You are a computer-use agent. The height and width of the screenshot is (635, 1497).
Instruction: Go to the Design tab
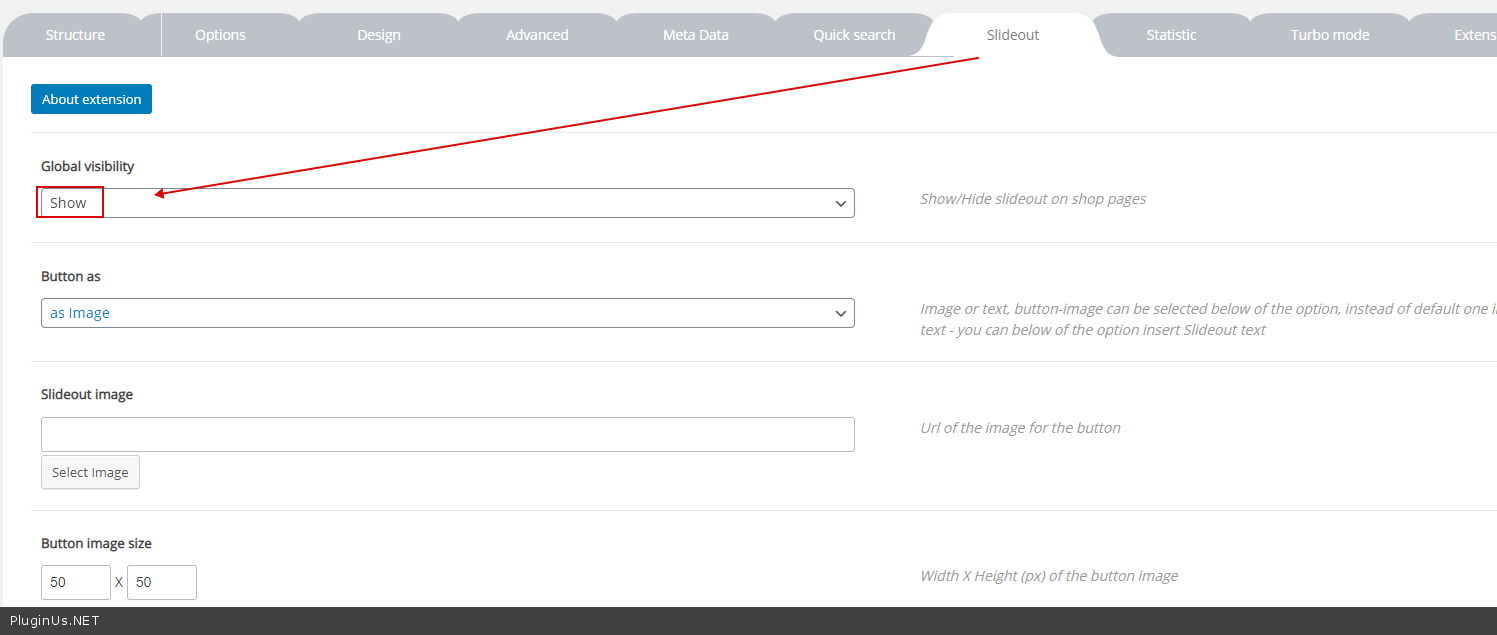[379, 35]
